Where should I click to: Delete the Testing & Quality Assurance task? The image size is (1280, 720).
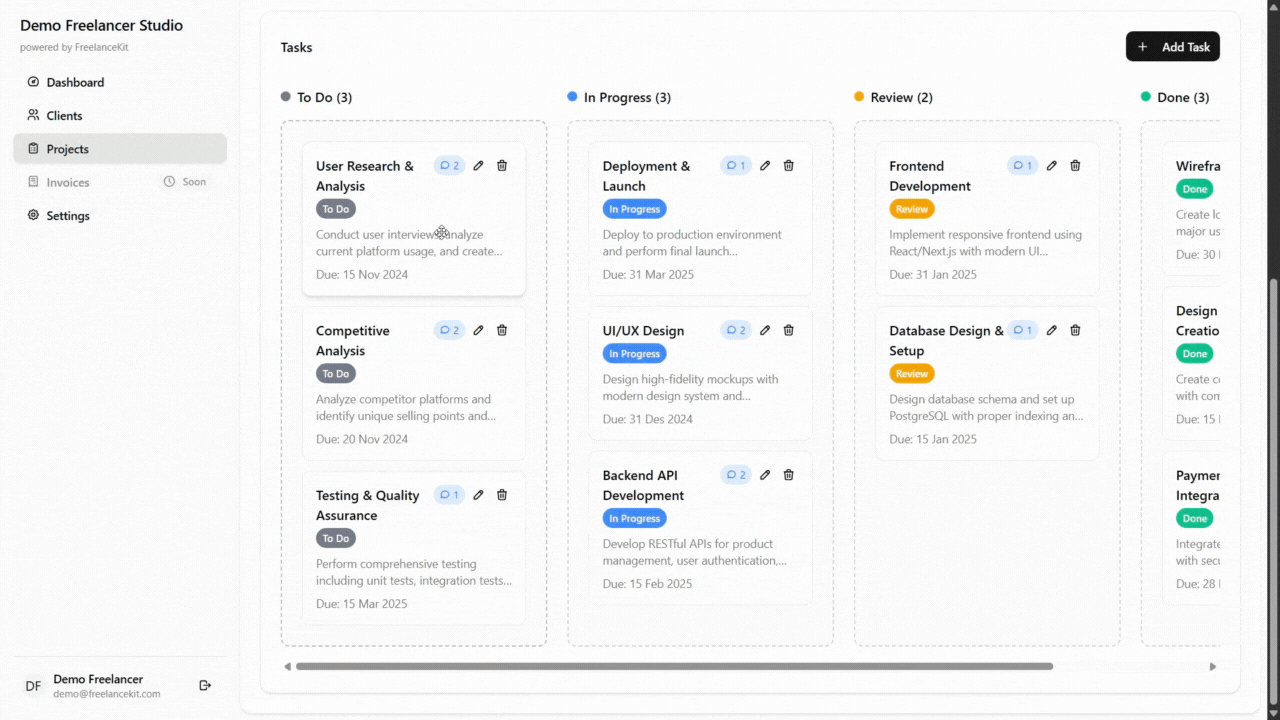501,494
